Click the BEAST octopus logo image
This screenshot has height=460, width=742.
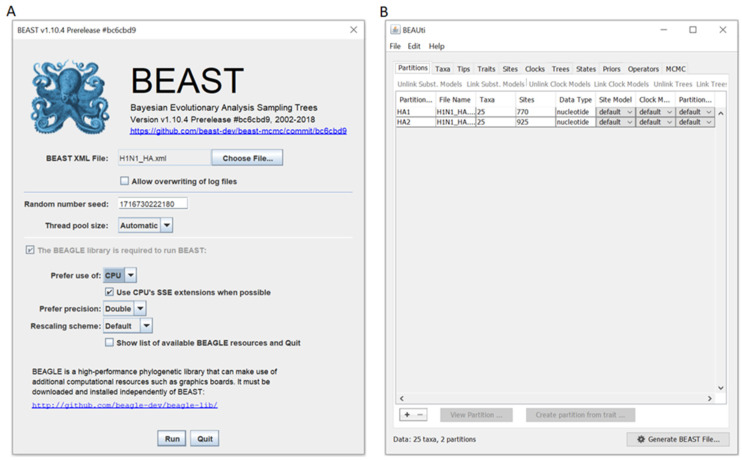(70, 97)
